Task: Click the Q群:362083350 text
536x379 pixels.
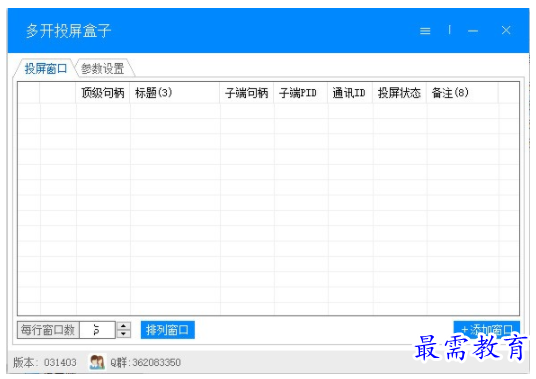Action: [145, 362]
